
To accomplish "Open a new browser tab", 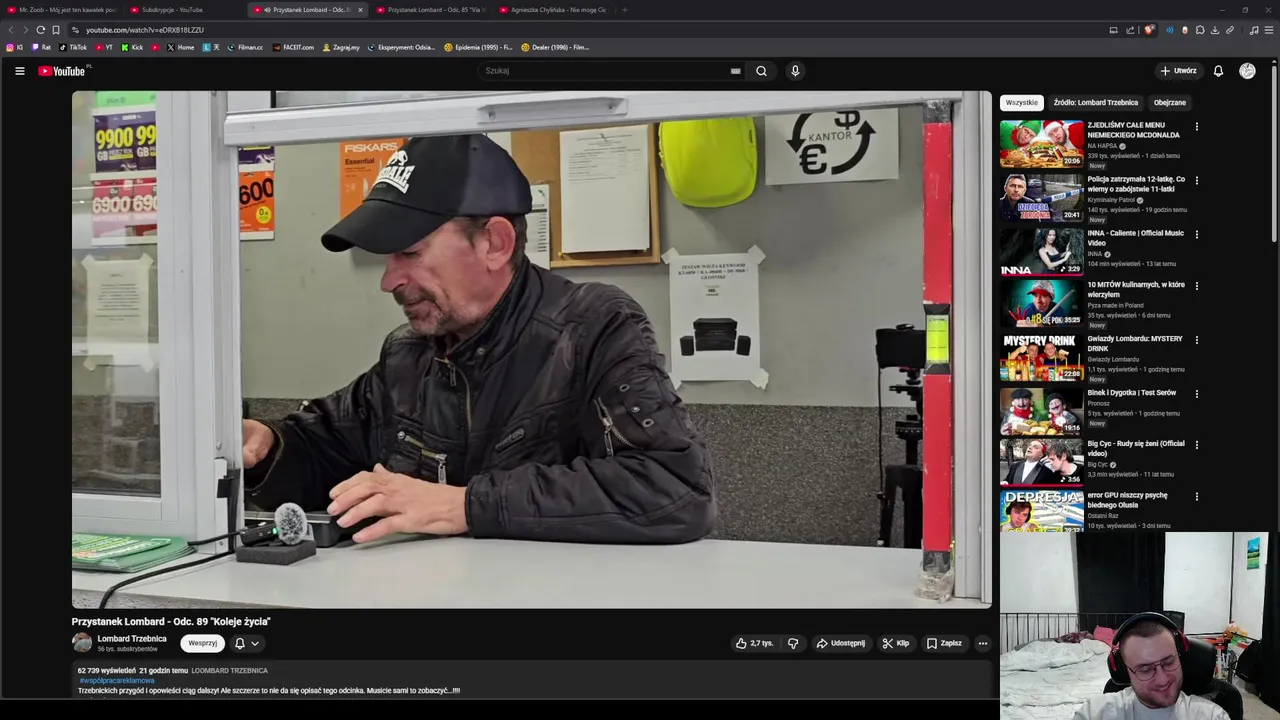I will click(x=624, y=10).
